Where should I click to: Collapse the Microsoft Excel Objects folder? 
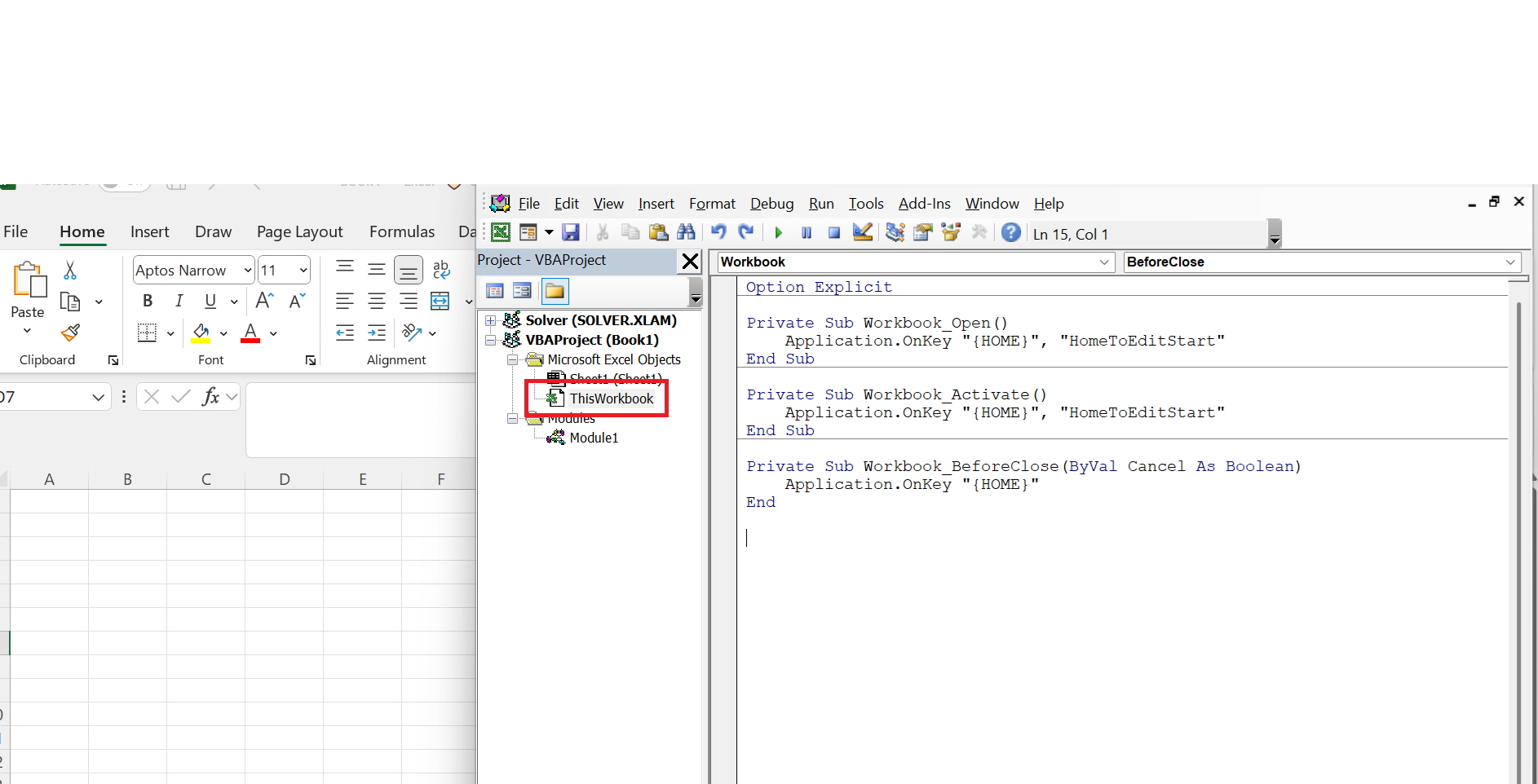(512, 359)
